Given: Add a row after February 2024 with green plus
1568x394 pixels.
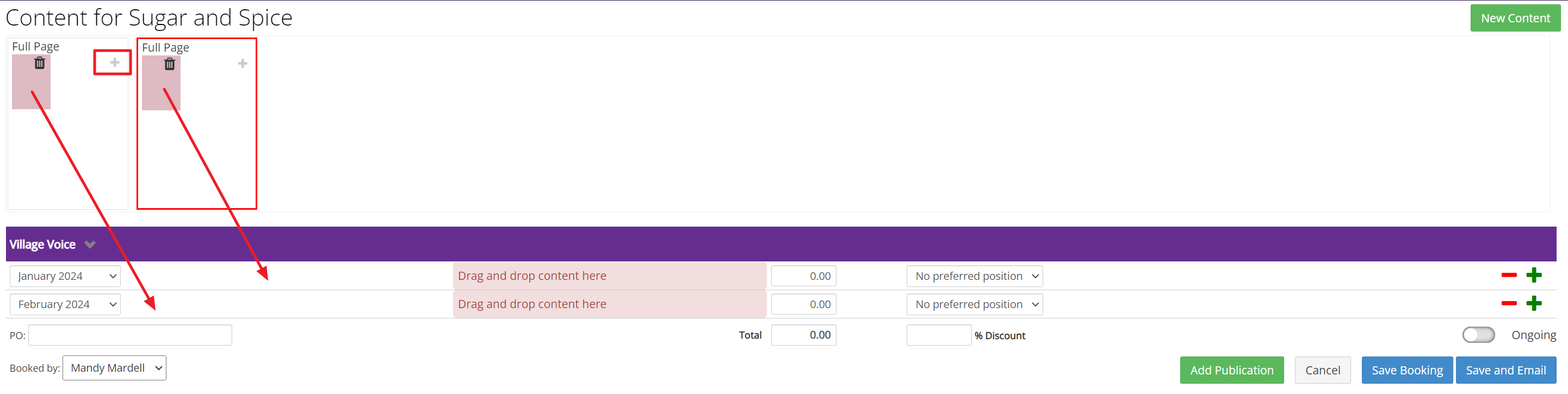Looking at the screenshot, I should click(x=1533, y=303).
